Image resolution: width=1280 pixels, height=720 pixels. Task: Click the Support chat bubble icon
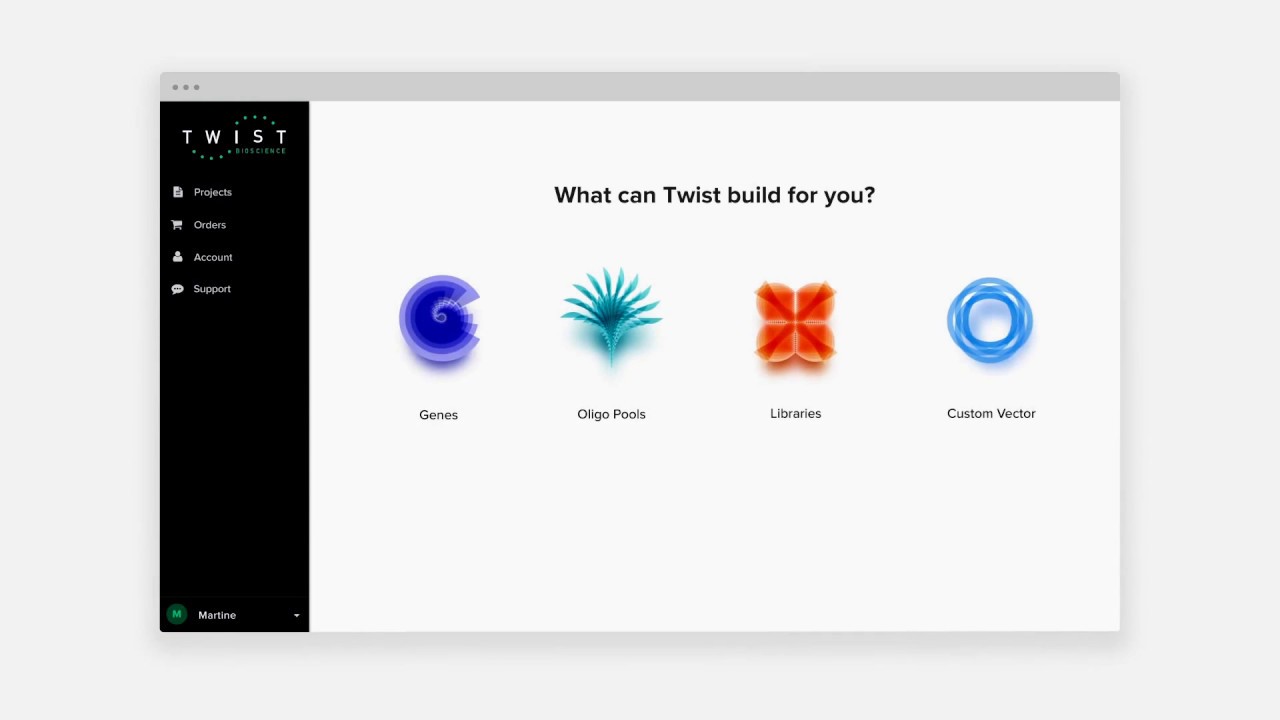click(177, 289)
